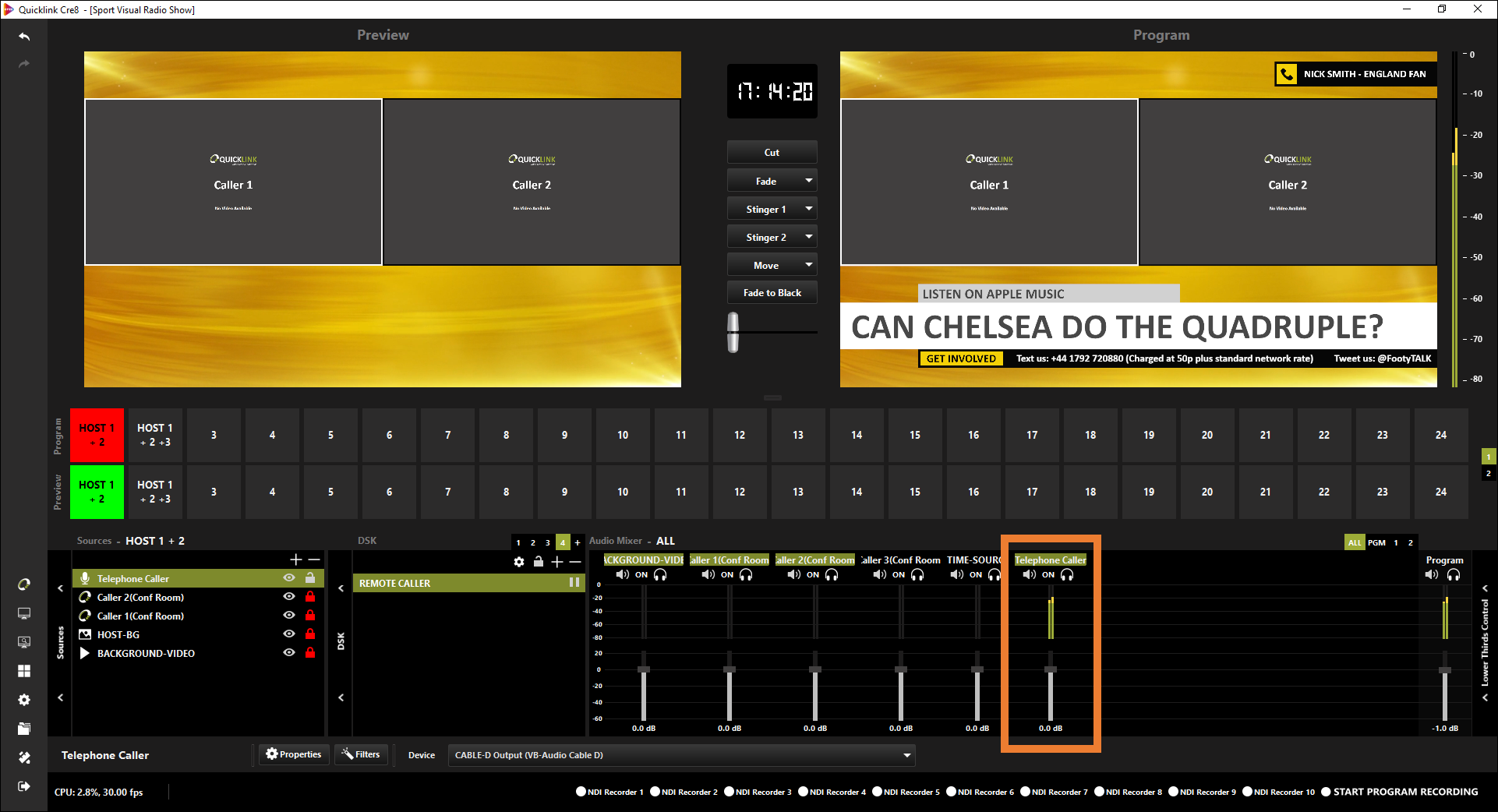
Task: Open Filters for Telephone Caller
Action: coord(362,754)
